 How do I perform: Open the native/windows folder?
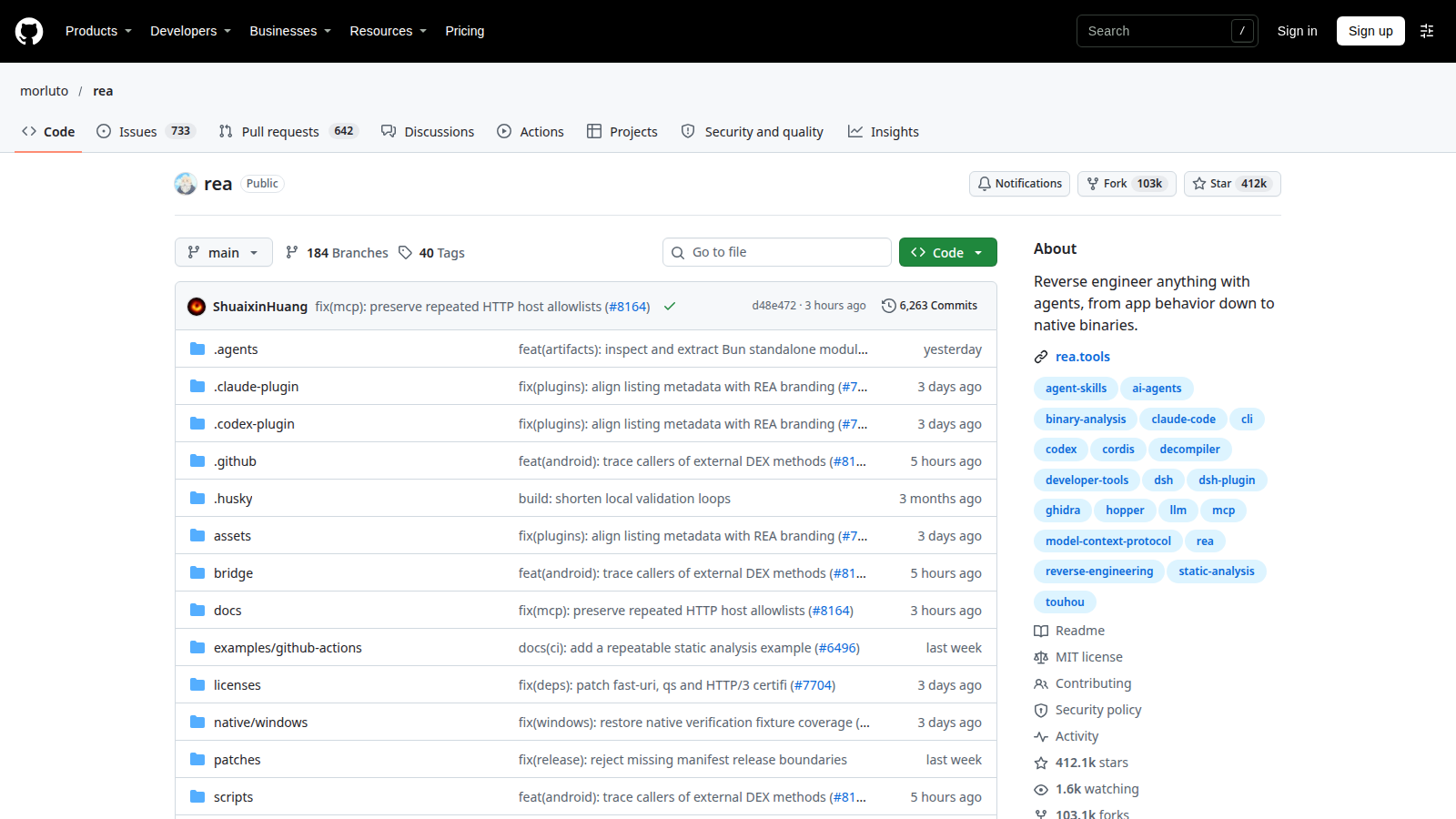click(x=260, y=723)
